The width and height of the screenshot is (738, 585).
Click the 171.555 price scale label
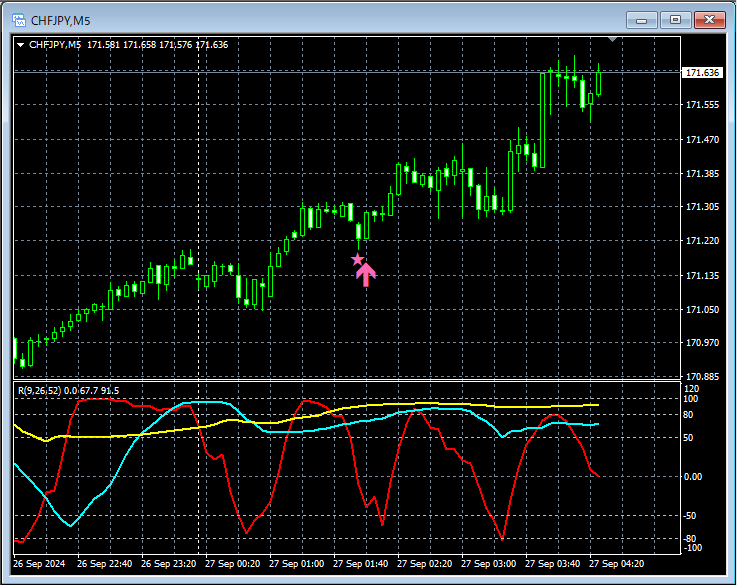[703, 105]
